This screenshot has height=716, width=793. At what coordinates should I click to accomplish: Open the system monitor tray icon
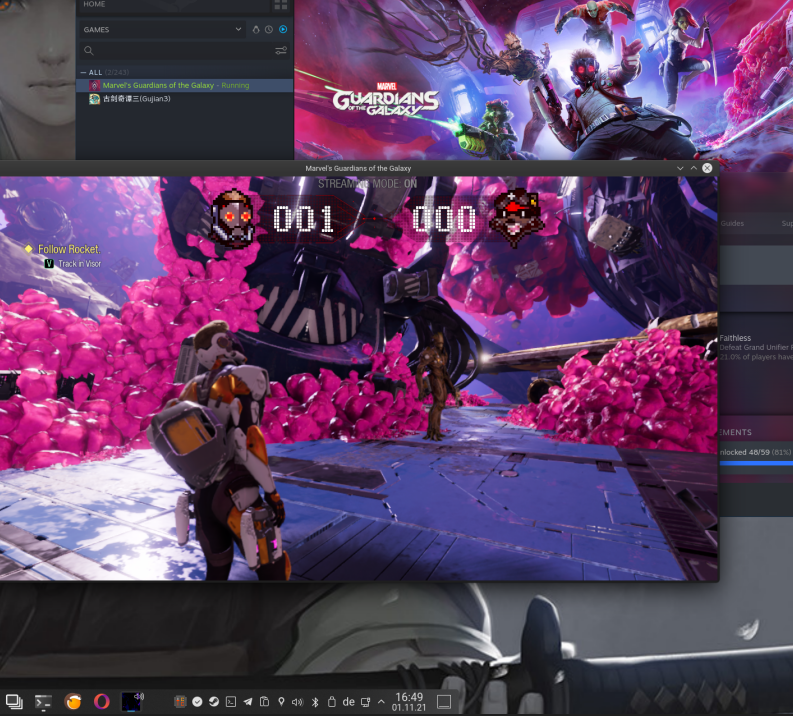pos(180,701)
